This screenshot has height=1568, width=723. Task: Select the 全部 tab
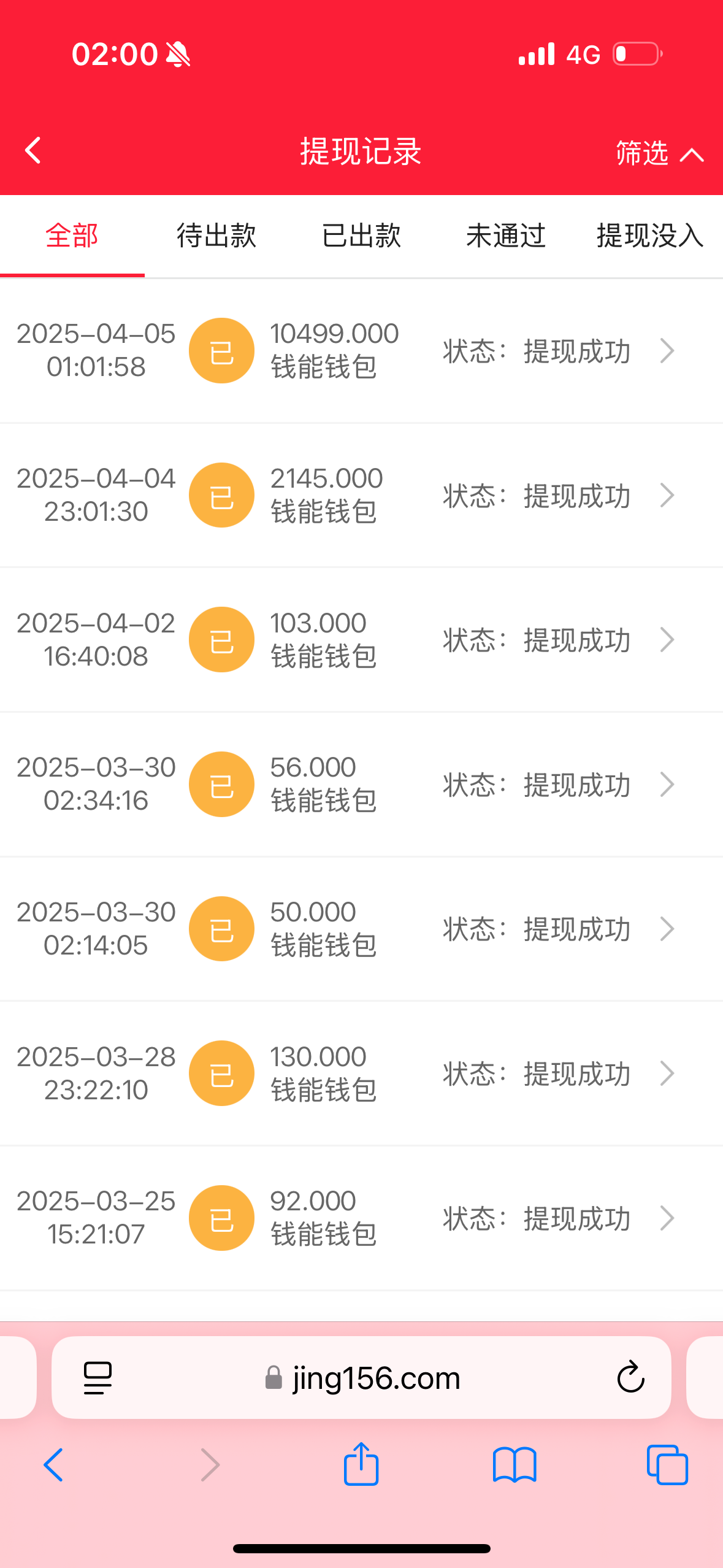[x=72, y=236]
